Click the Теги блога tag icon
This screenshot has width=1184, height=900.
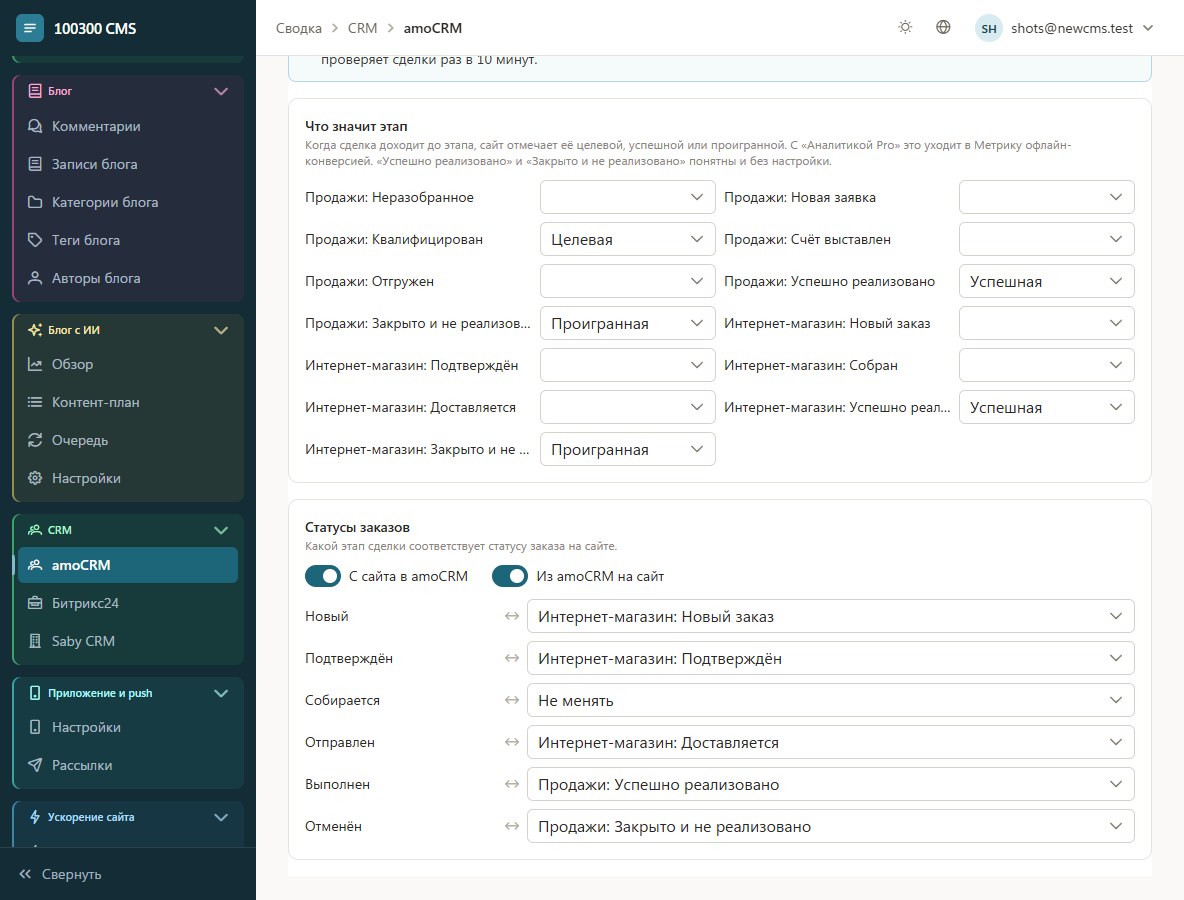[35, 240]
